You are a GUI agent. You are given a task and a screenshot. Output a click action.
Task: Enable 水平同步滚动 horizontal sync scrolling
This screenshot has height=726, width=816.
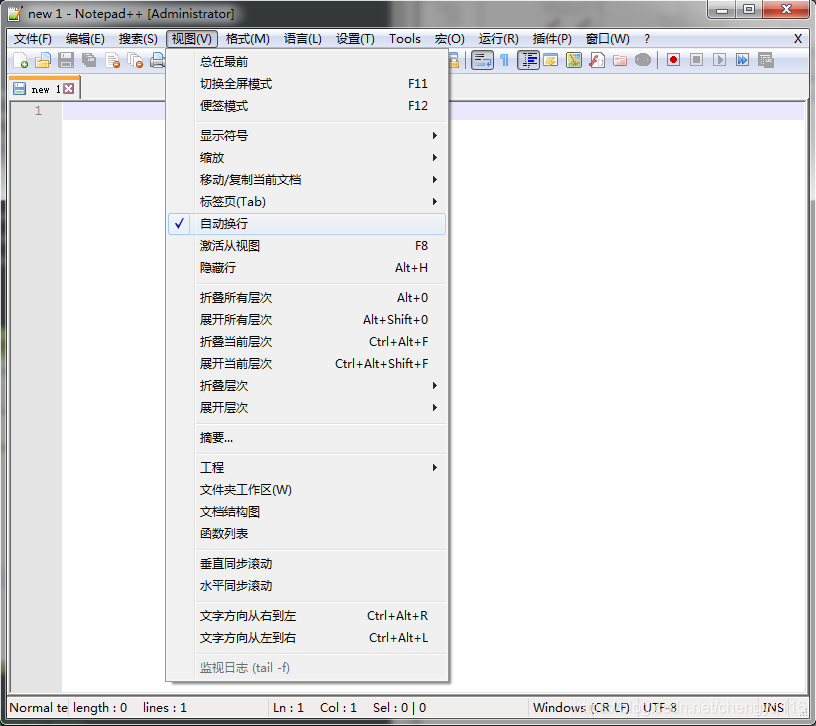[x=307, y=585]
